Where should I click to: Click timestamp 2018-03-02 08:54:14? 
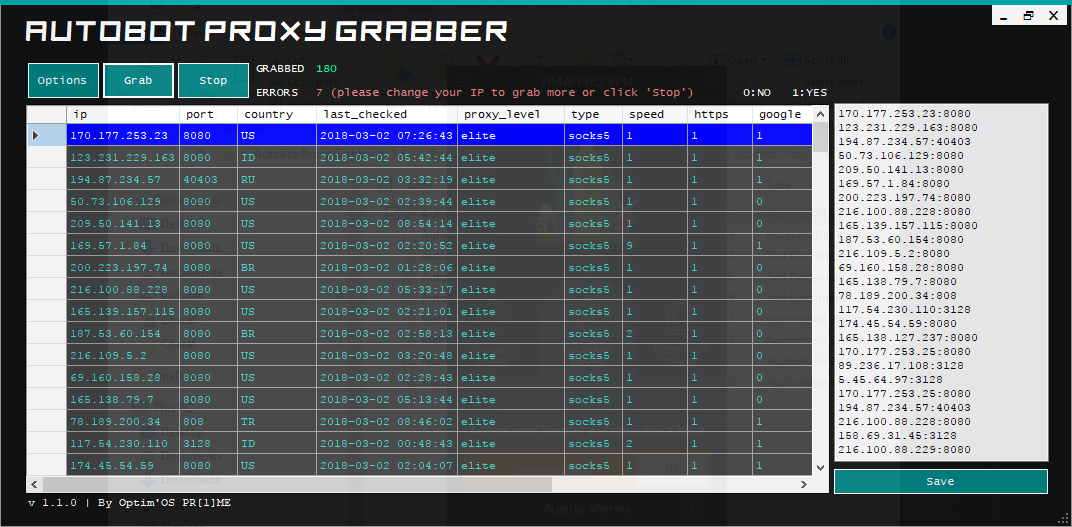387,224
